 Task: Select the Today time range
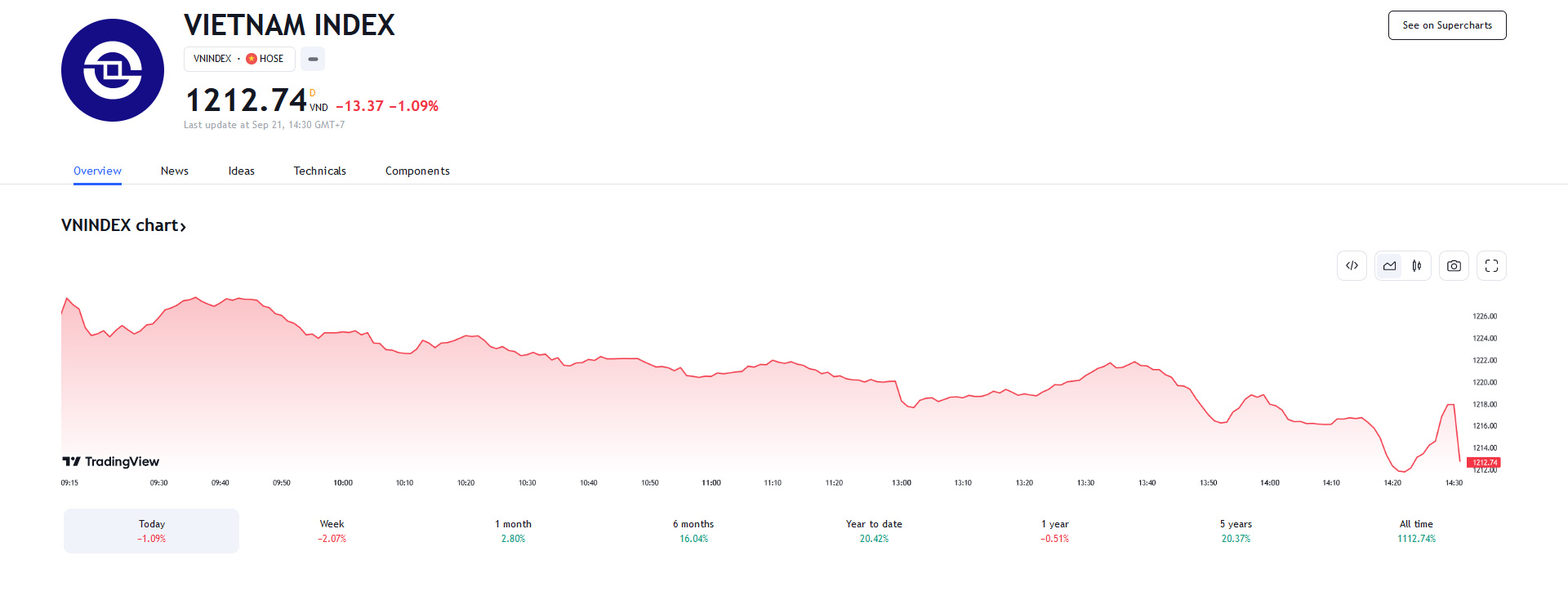(x=152, y=531)
